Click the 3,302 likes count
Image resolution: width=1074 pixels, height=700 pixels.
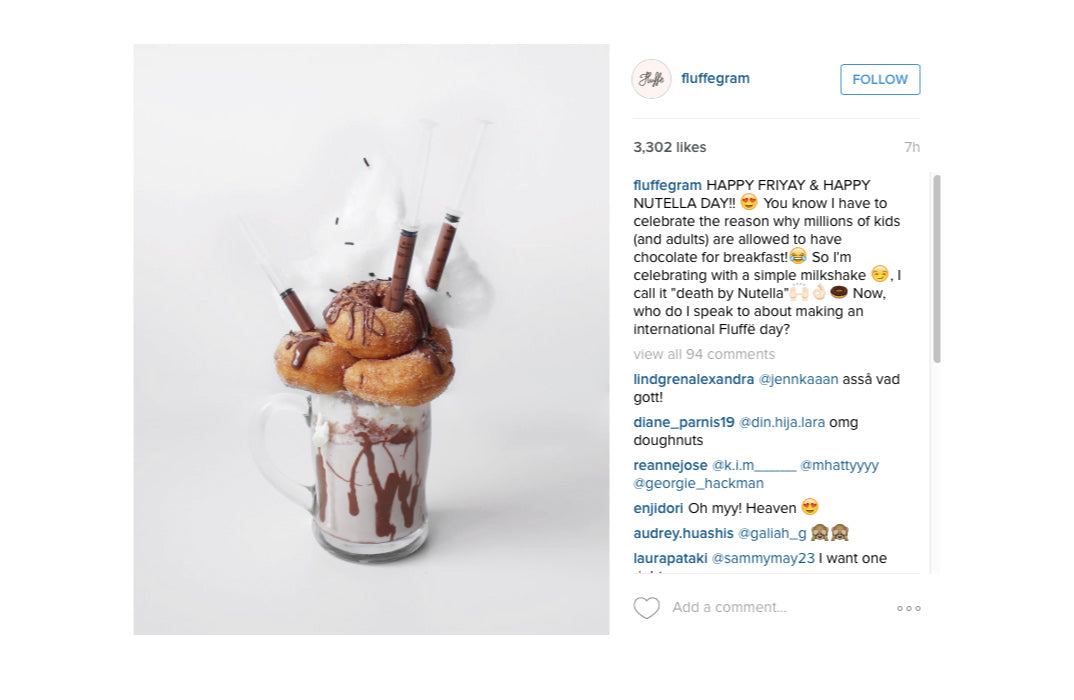point(669,147)
